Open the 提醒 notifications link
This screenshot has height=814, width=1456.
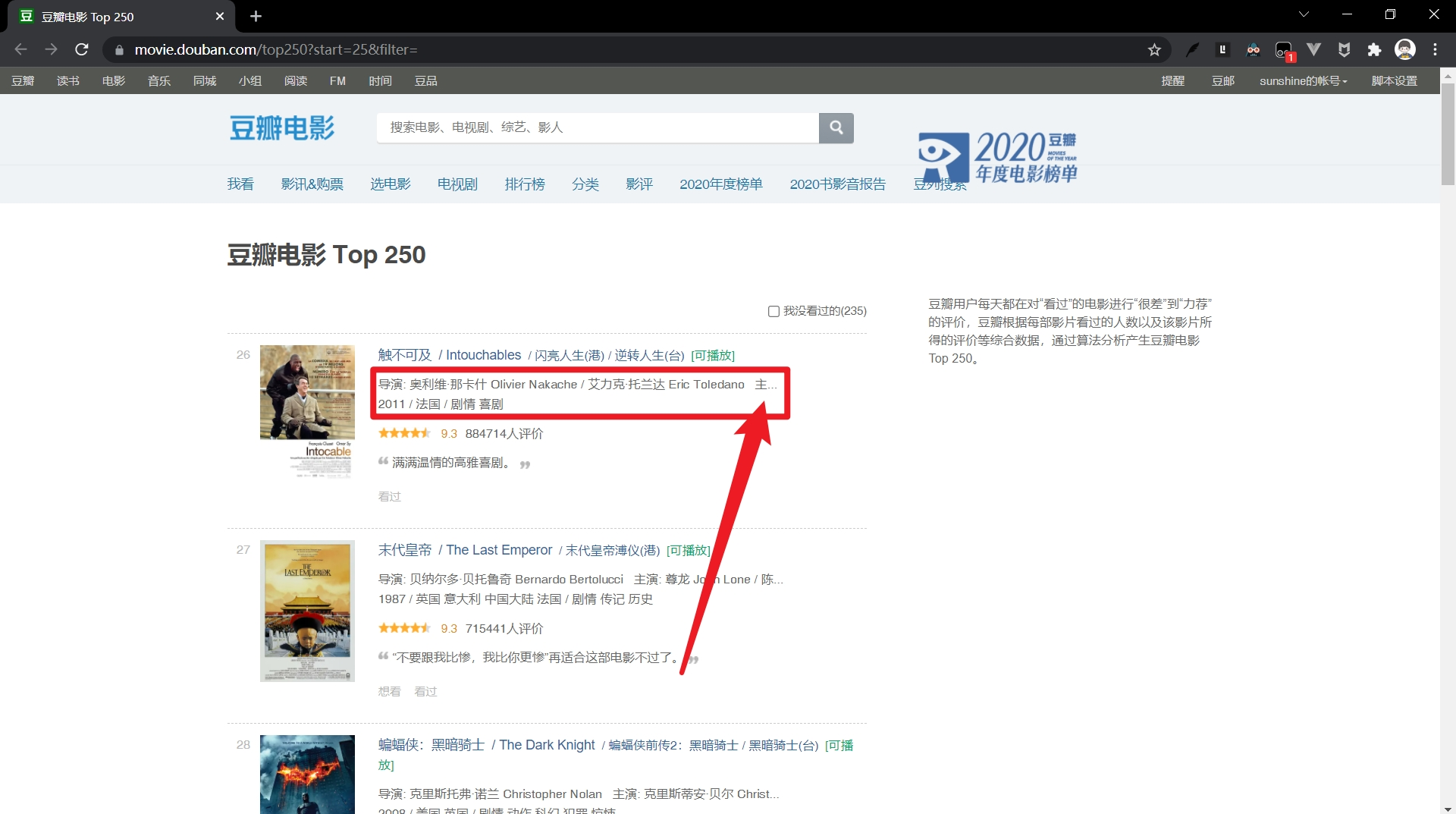(1173, 81)
